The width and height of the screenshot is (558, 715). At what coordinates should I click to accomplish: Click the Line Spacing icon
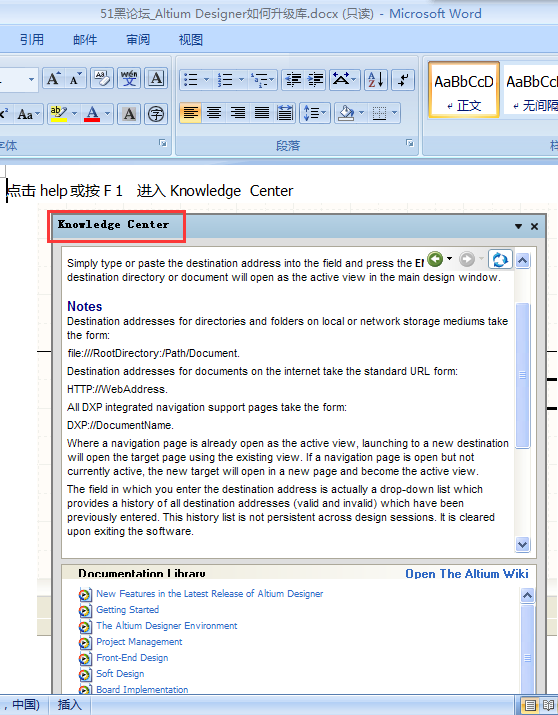314,113
